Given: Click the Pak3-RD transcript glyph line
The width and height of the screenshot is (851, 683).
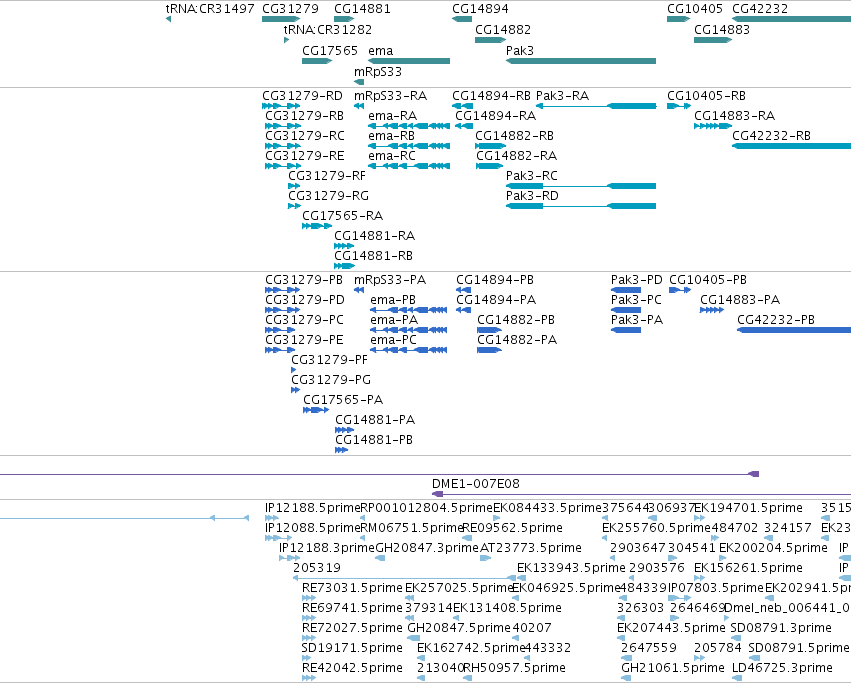Looking at the screenshot, I should (581, 206).
